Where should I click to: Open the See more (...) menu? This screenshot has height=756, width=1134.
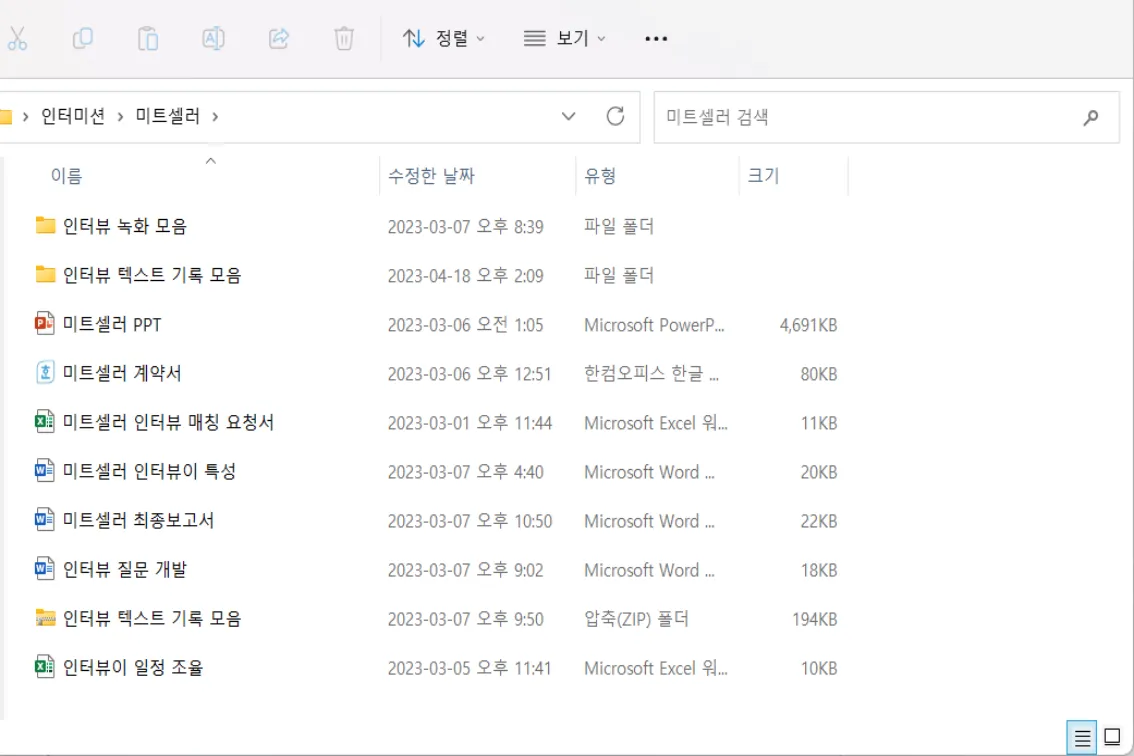tap(656, 38)
